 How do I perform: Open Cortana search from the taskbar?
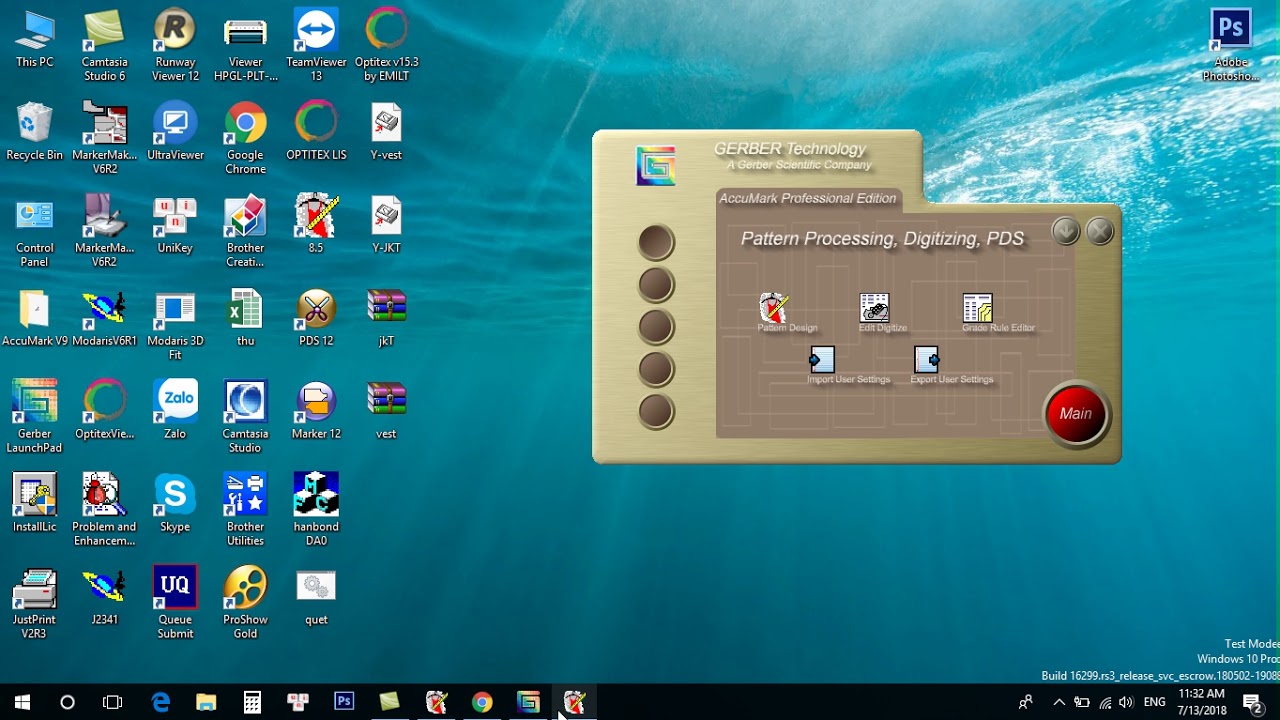pos(67,702)
